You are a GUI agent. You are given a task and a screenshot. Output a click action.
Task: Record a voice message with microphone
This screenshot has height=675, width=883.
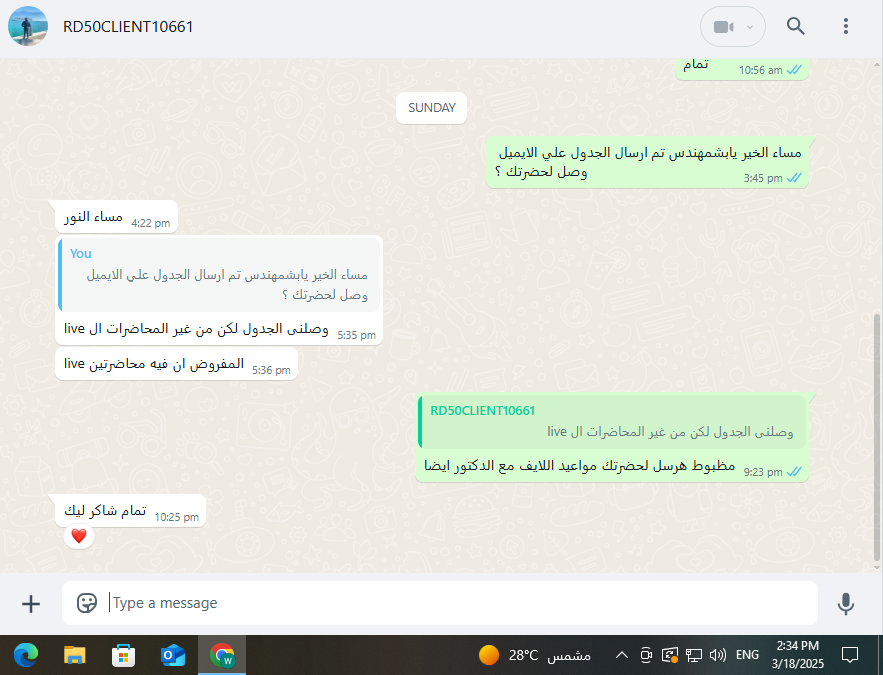(845, 604)
